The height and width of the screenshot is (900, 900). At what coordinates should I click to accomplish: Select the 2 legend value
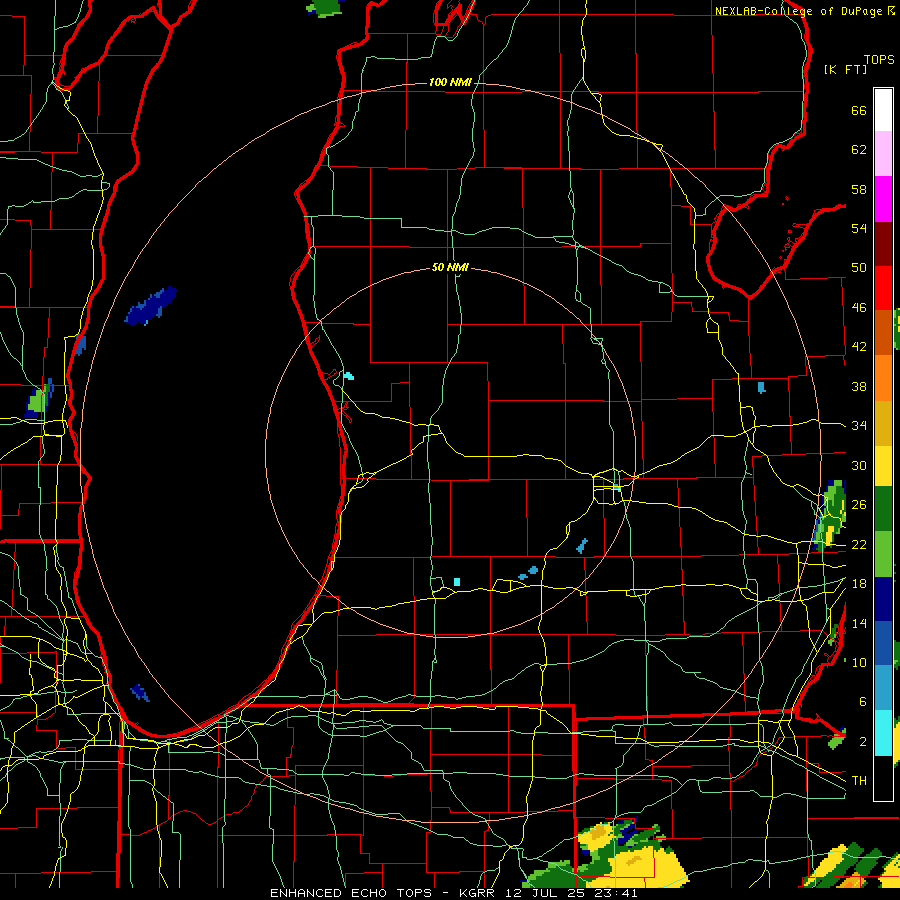point(862,742)
